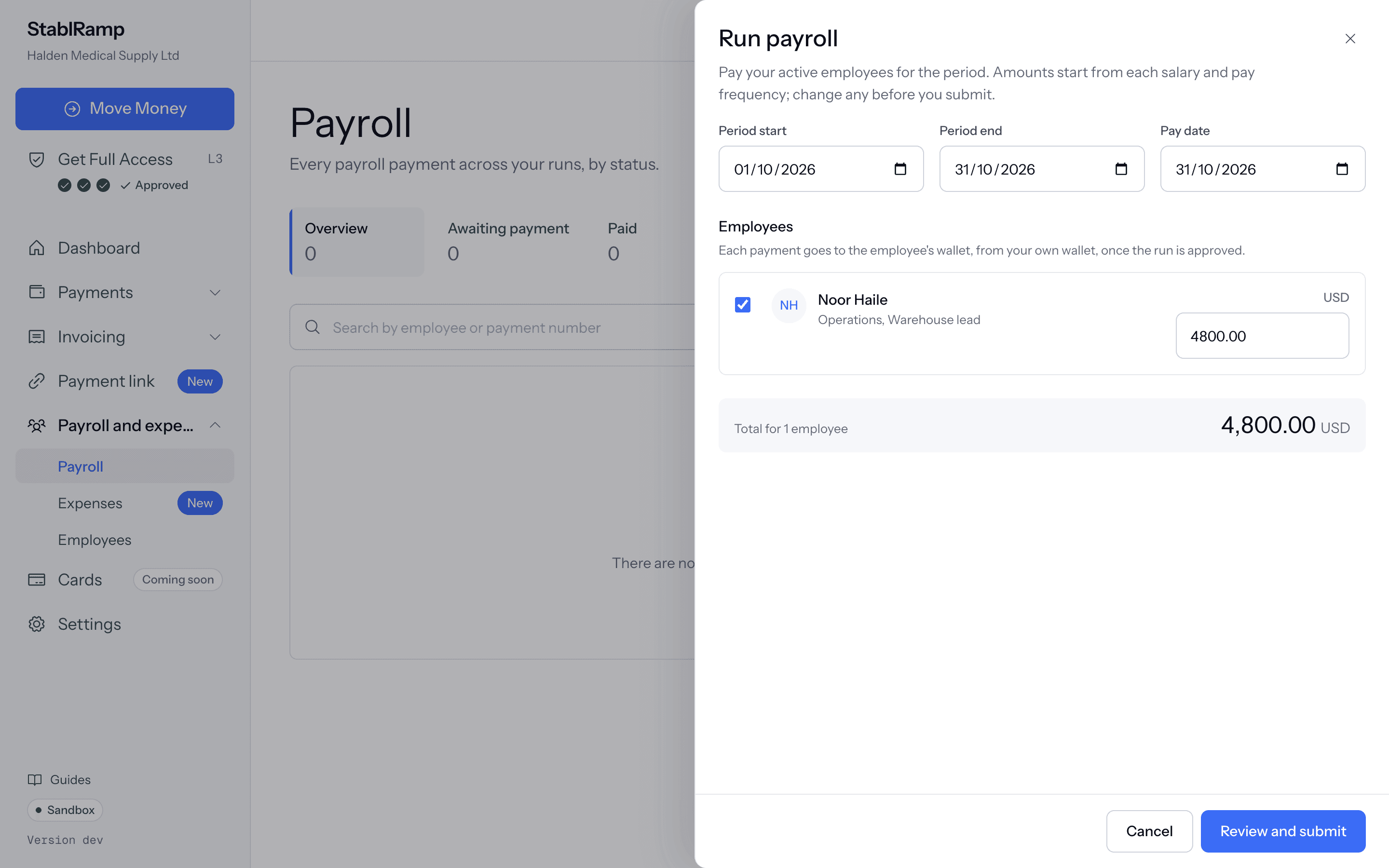
Task: Edit the 4800.00 amount field
Action: (1262, 336)
